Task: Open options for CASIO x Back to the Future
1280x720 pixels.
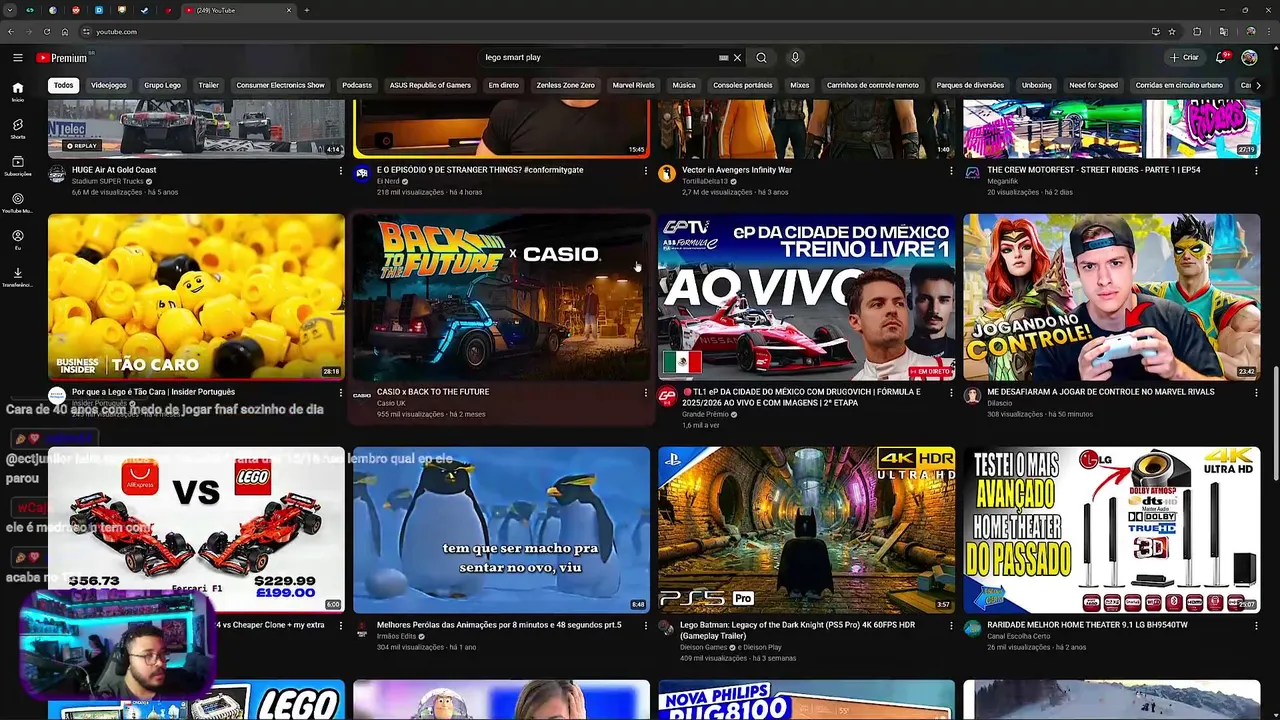Action: pyautogui.click(x=645, y=393)
